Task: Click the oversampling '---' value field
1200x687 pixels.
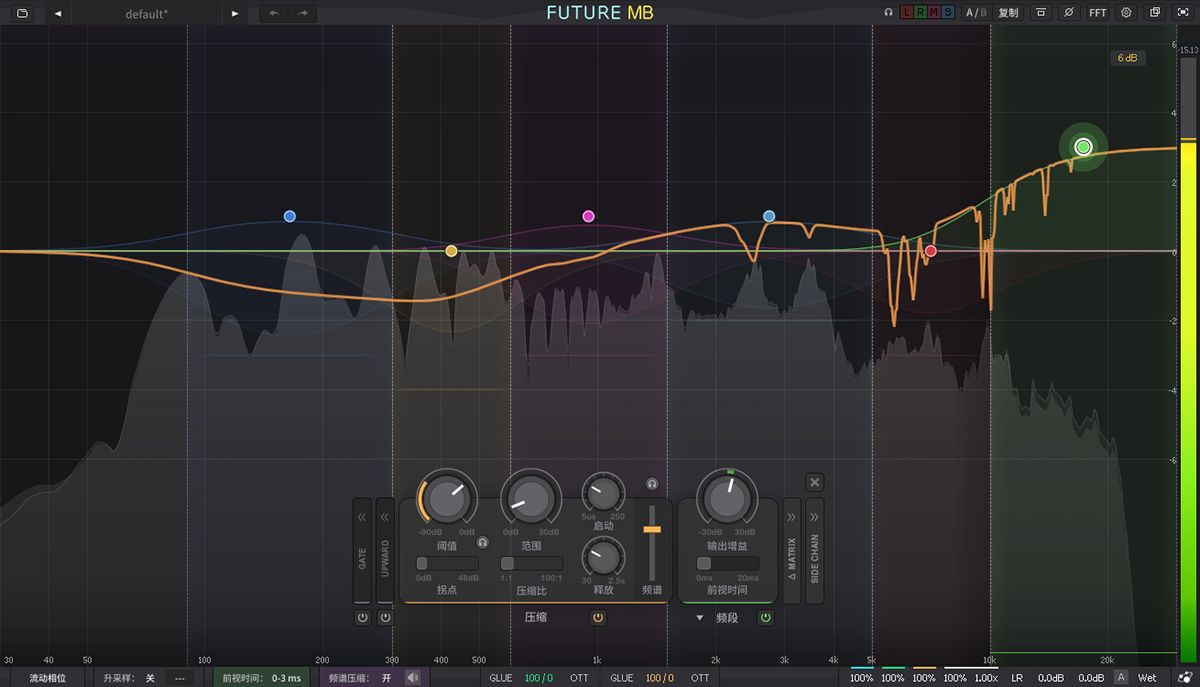Action: [180, 678]
